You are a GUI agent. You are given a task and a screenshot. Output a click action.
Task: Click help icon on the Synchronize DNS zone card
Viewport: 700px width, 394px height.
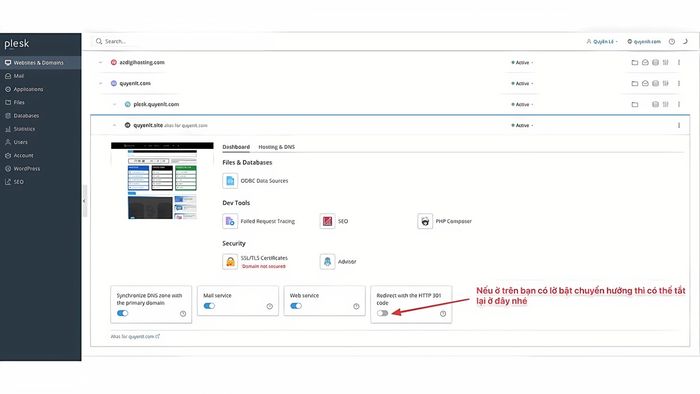[183, 314]
